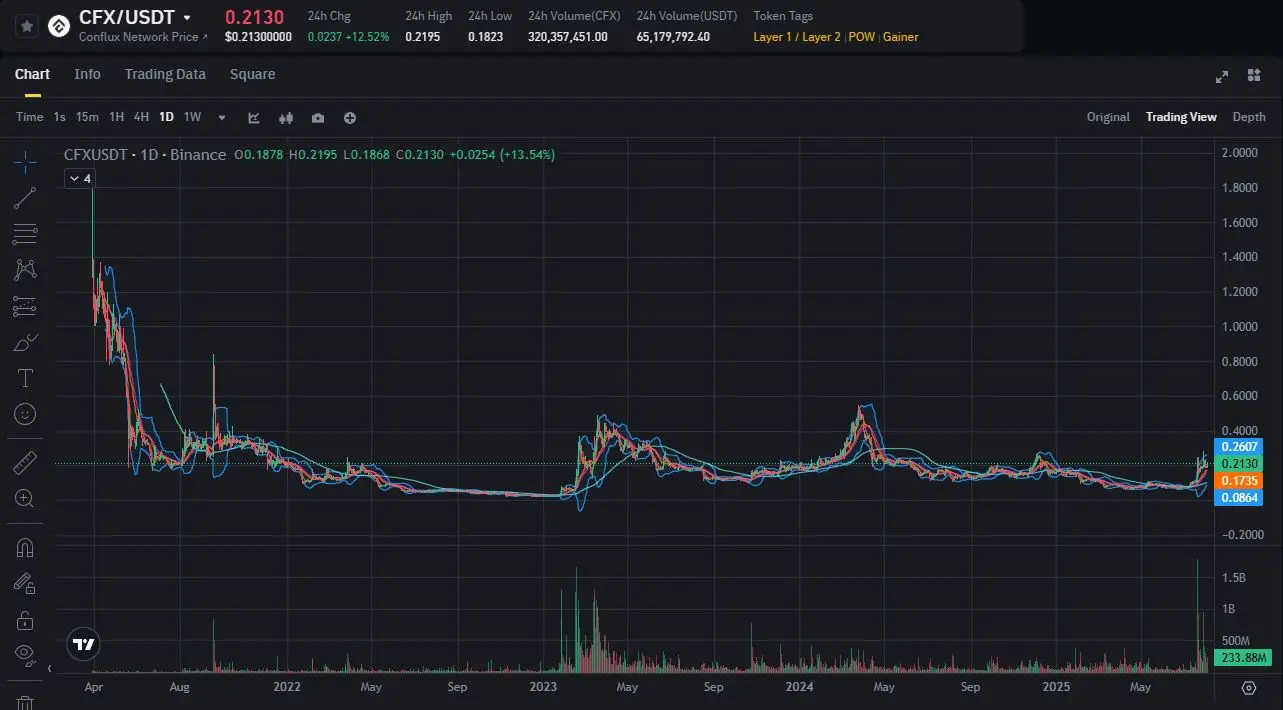Select the text annotation tool
The width and height of the screenshot is (1283, 710).
(x=25, y=378)
